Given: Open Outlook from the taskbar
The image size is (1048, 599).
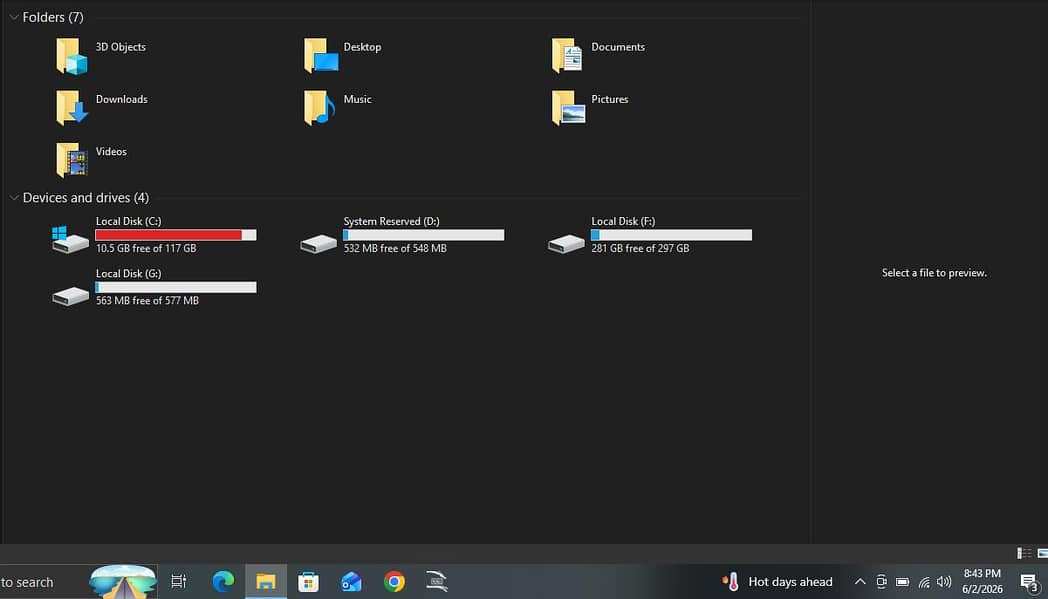Looking at the screenshot, I should [x=351, y=582].
